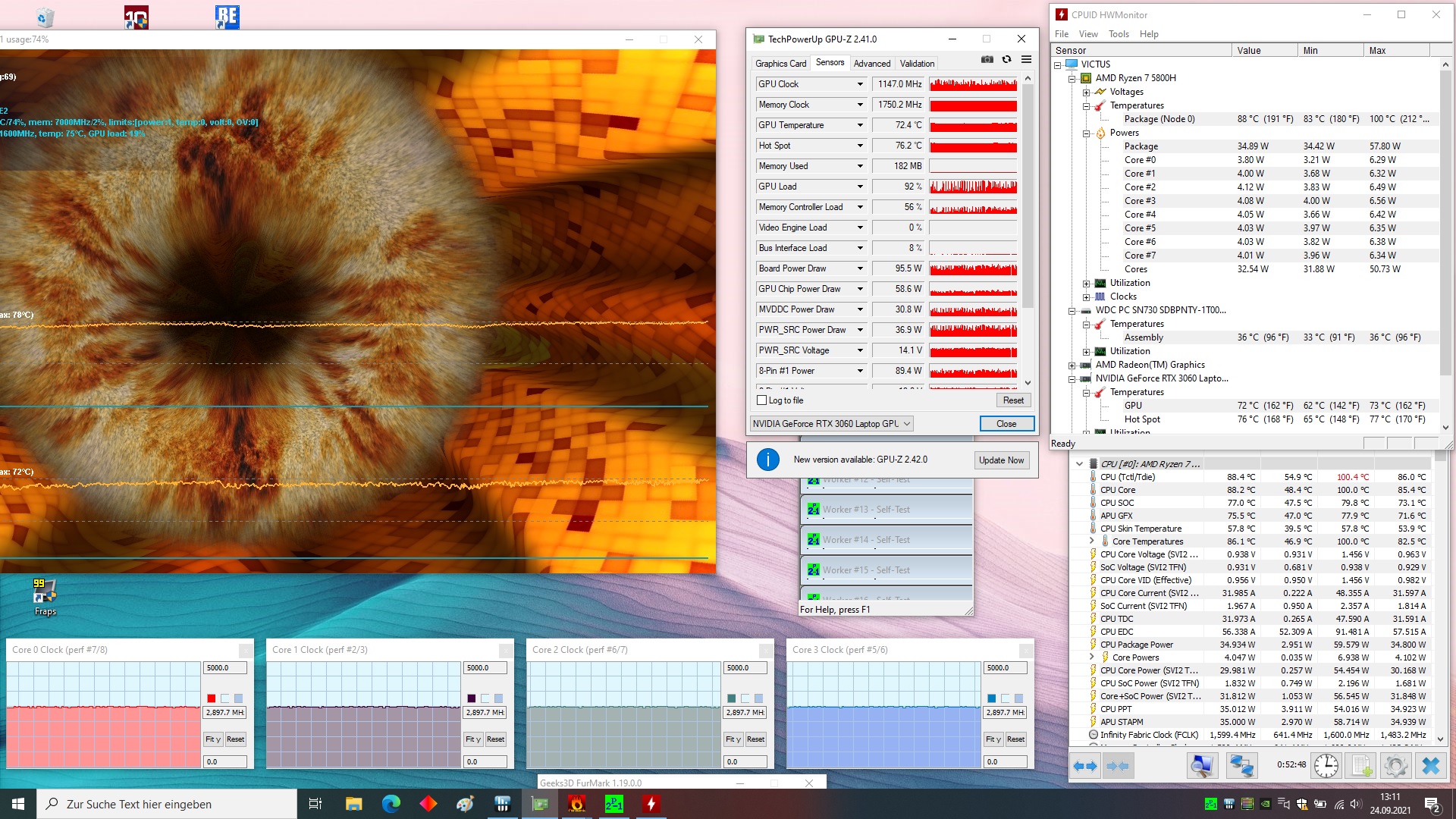Expand the Core Temperatures row in HWiNFO
1456x819 pixels.
(1092, 541)
